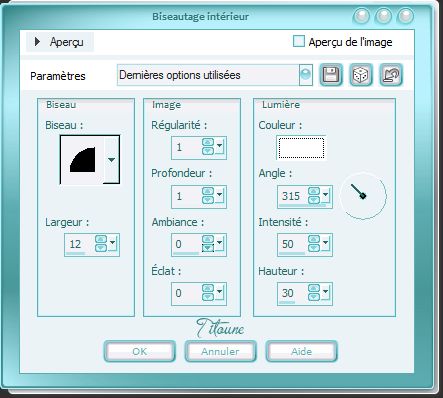Enable the Aperçu de l'image checkbox
443x398 pixels.
tap(298, 42)
